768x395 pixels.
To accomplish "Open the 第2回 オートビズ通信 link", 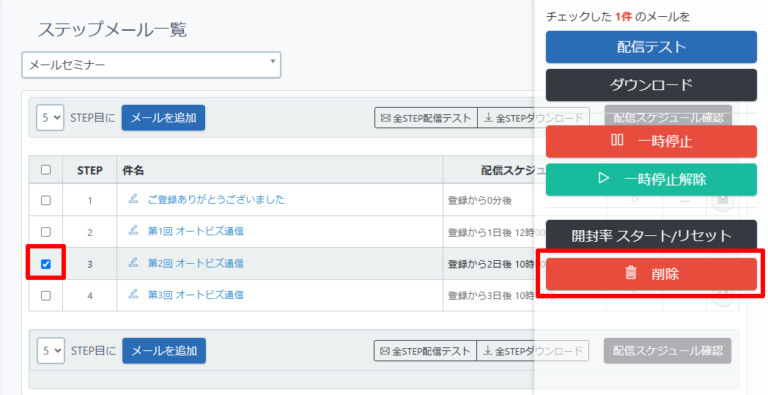I will coord(195,263).
